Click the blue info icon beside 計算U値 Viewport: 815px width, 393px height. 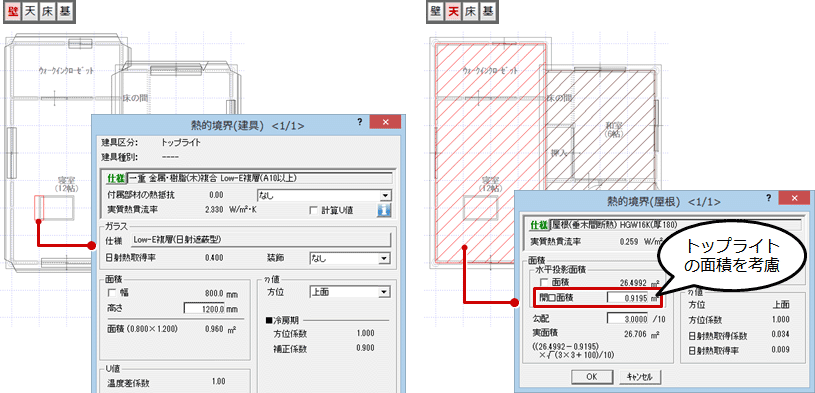click(x=384, y=210)
